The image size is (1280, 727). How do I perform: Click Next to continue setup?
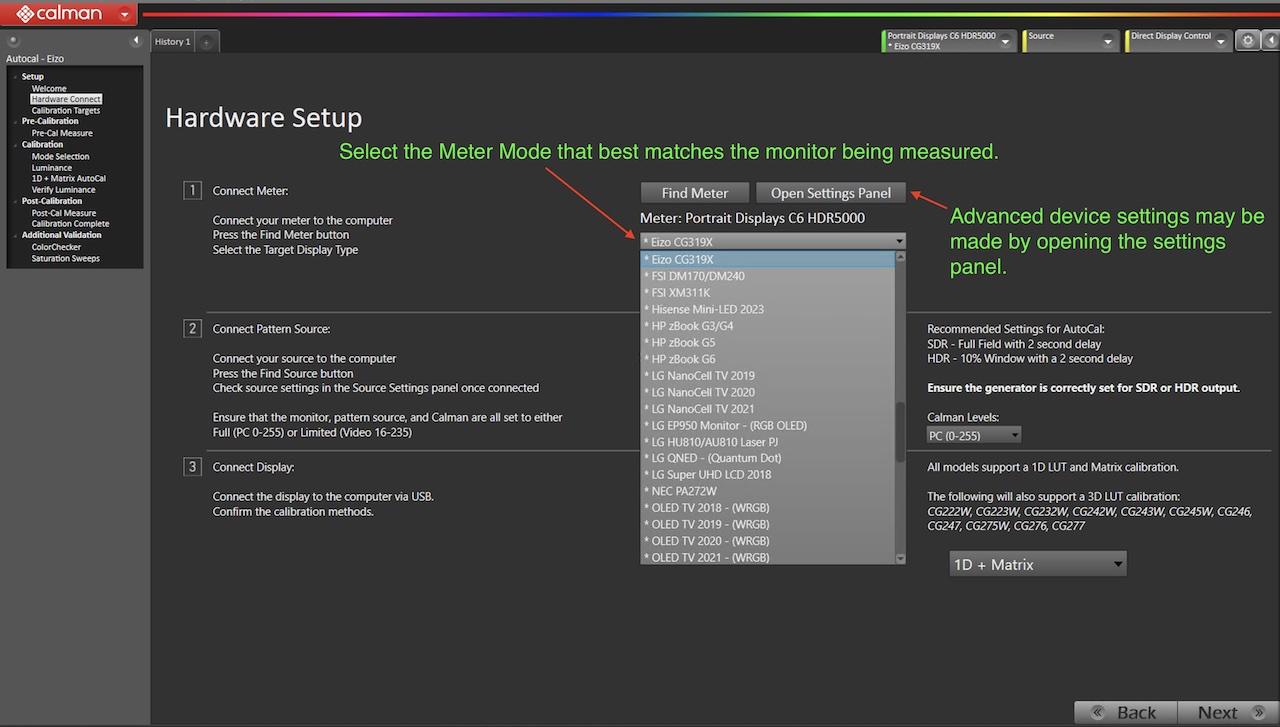1228,712
